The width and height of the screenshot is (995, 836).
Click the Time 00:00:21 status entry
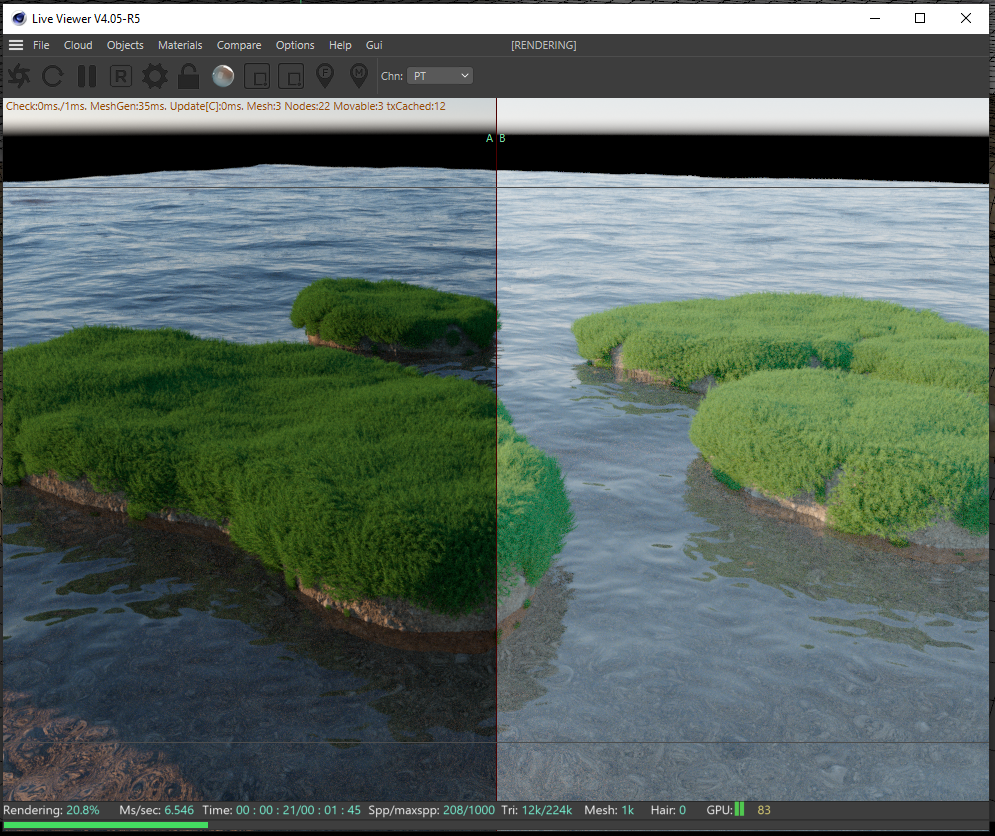click(282, 810)
